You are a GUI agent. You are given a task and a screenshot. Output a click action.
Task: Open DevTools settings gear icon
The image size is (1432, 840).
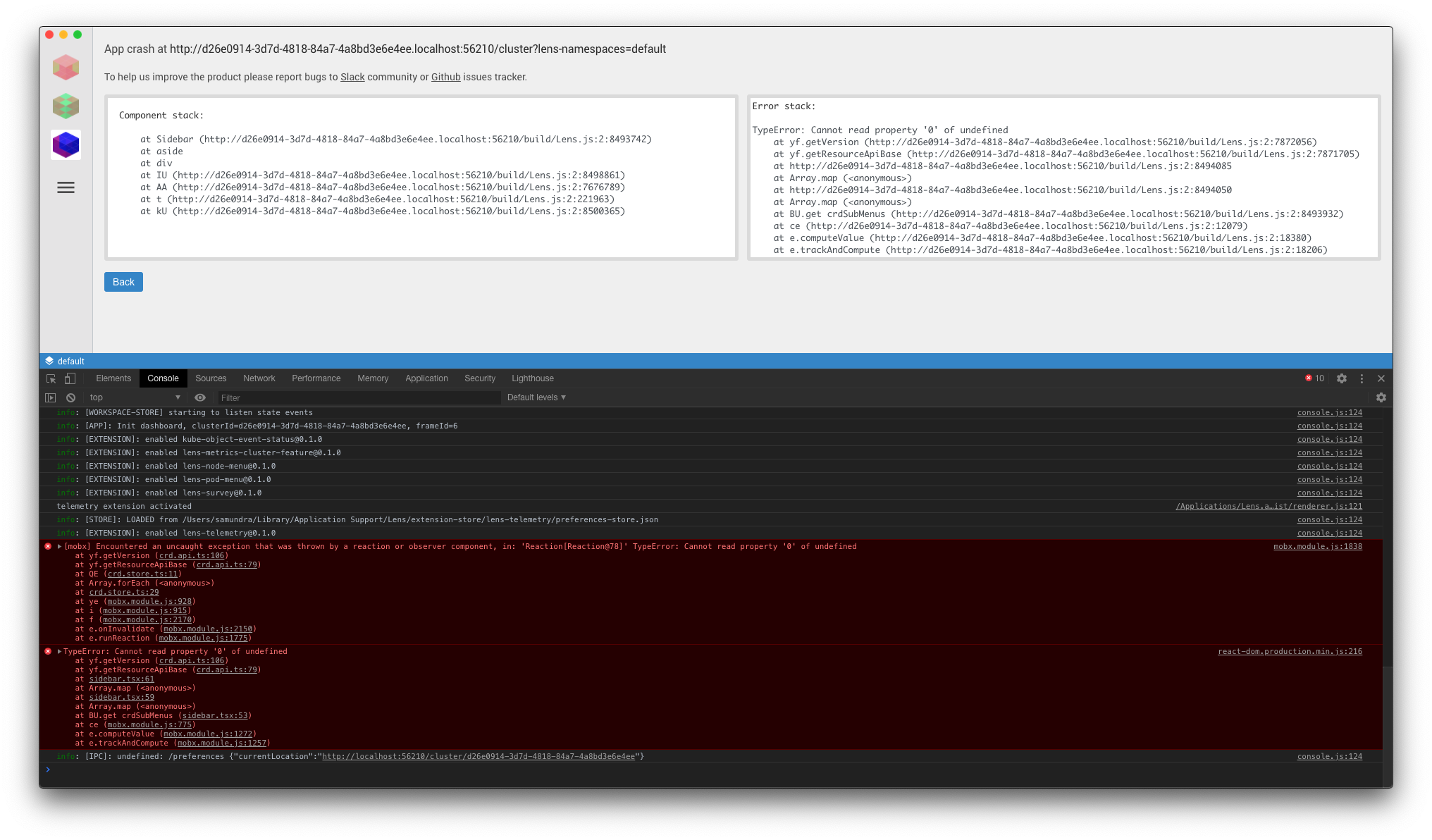[x=1342, y=378]
